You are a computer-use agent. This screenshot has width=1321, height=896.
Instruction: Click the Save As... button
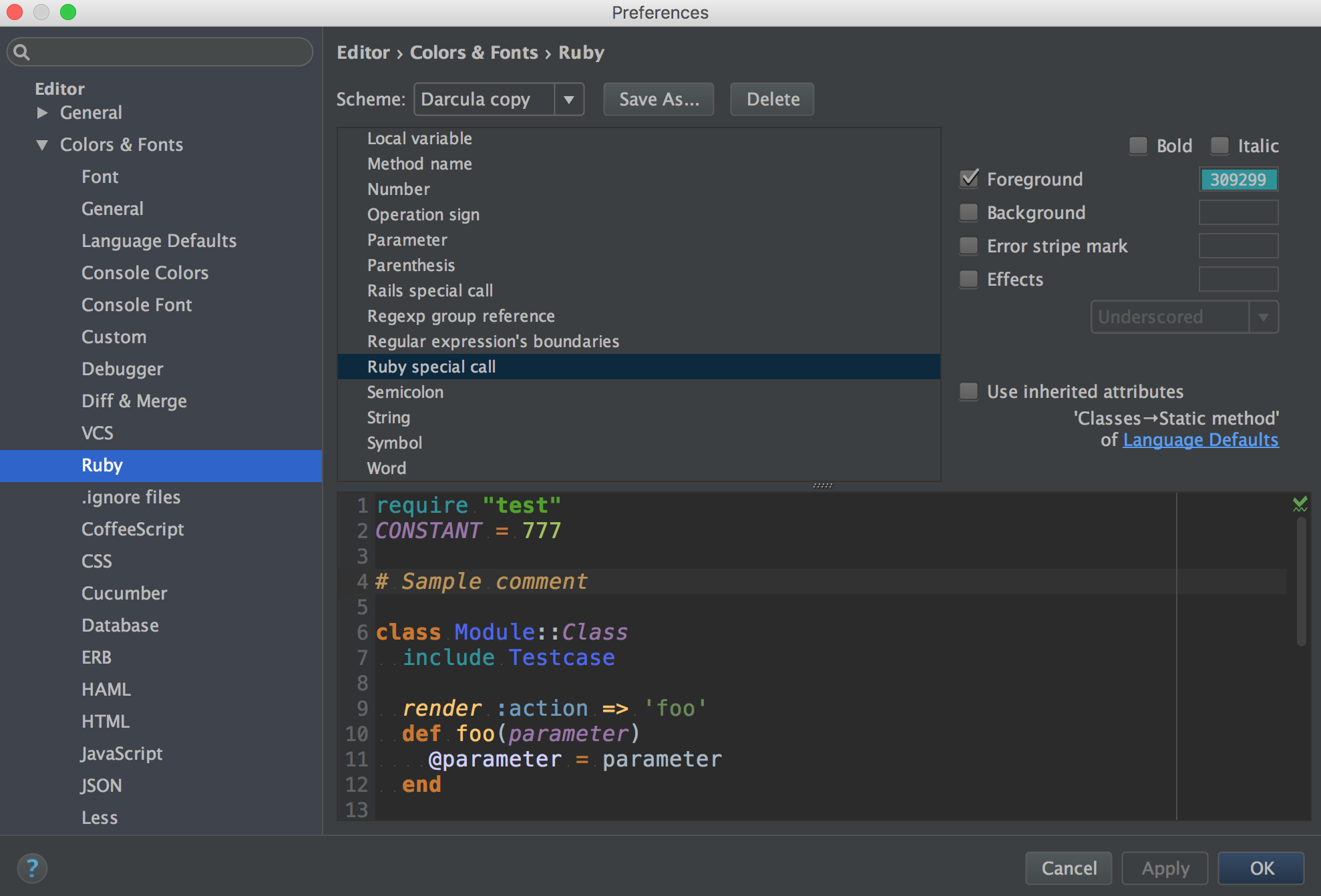point(658,99)
